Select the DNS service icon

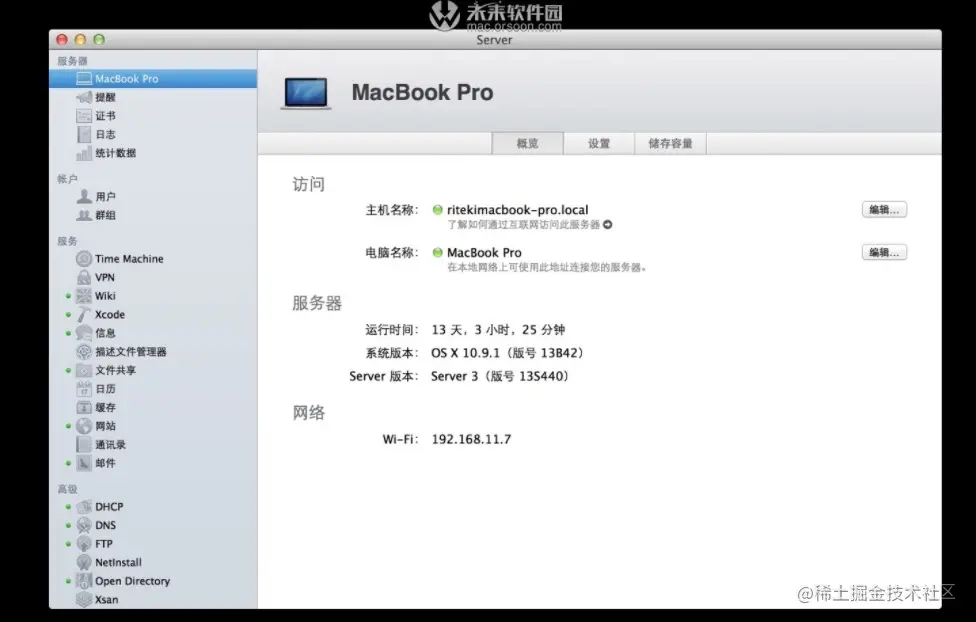tap(84, 525)
